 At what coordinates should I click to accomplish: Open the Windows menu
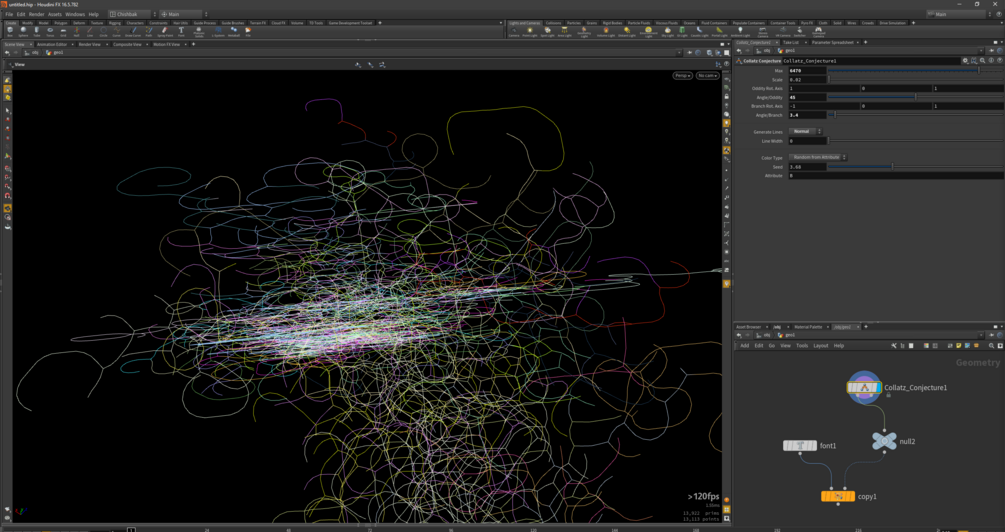[75, 14]
